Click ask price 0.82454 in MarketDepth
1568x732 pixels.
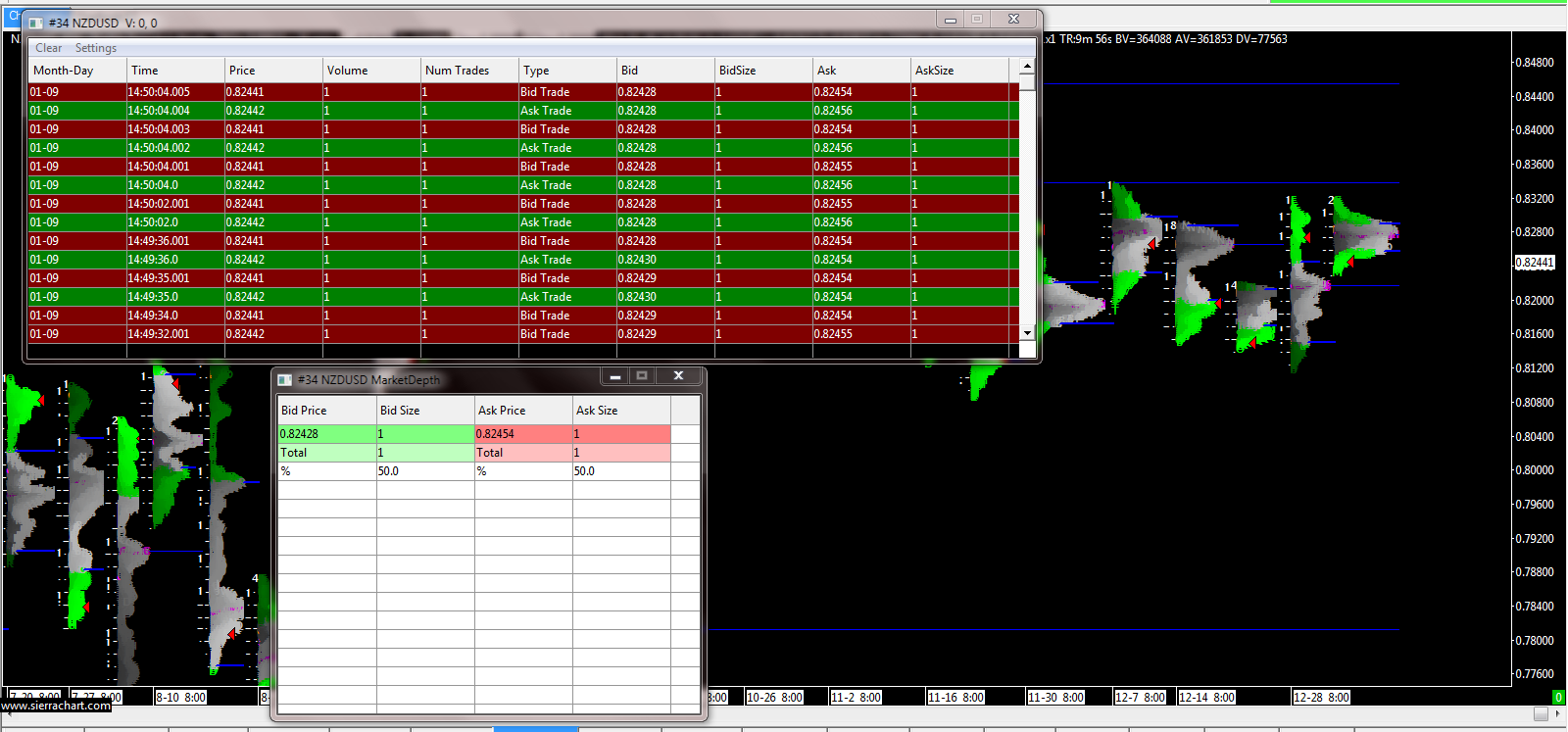pos(523,434)
